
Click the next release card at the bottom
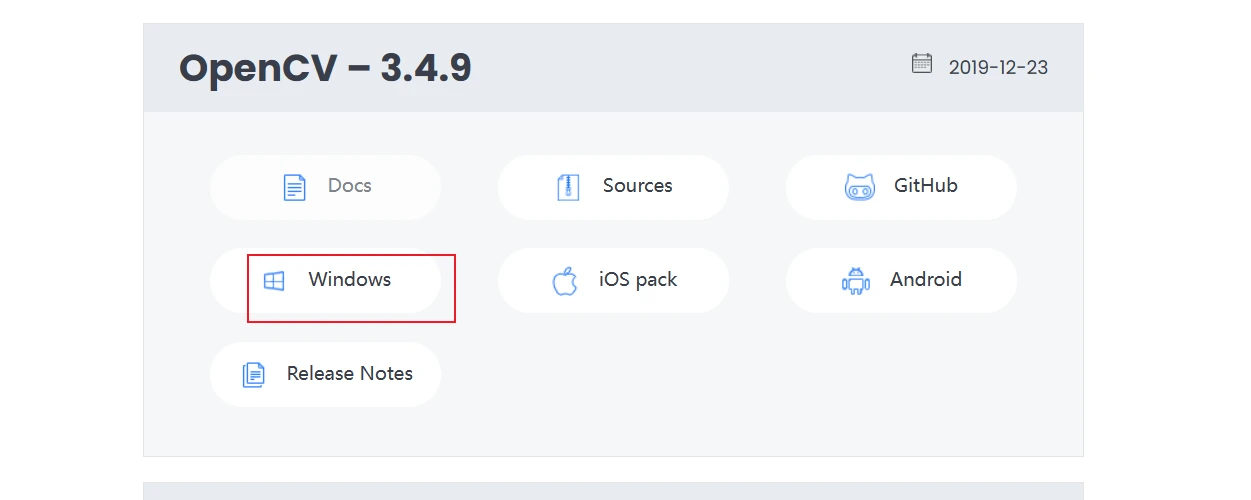pyautogui.click(x=613, y=491)
